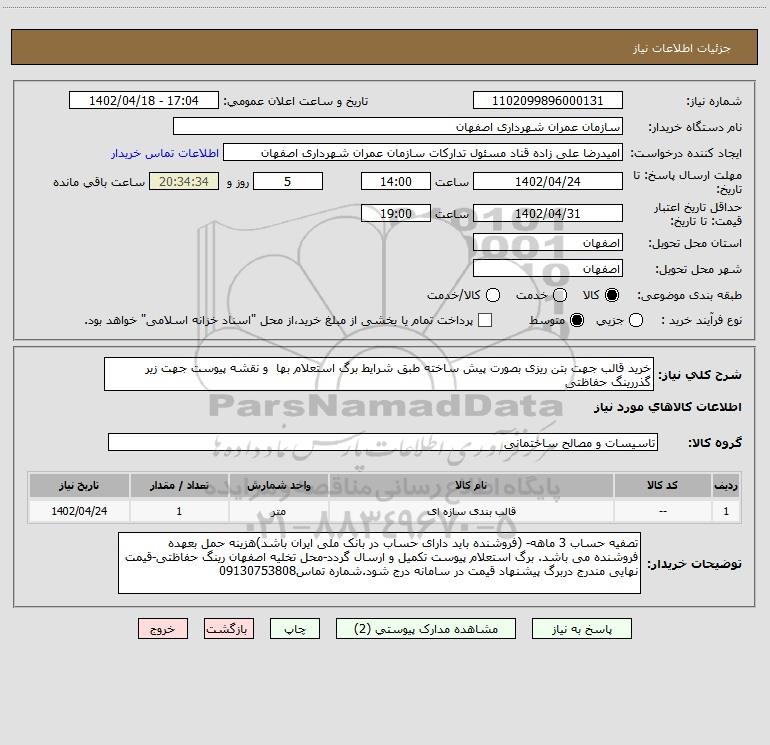Screen dimensions: 770x745
Task: Click the توضیحات خریدار: label
Action: click(694, 564)
